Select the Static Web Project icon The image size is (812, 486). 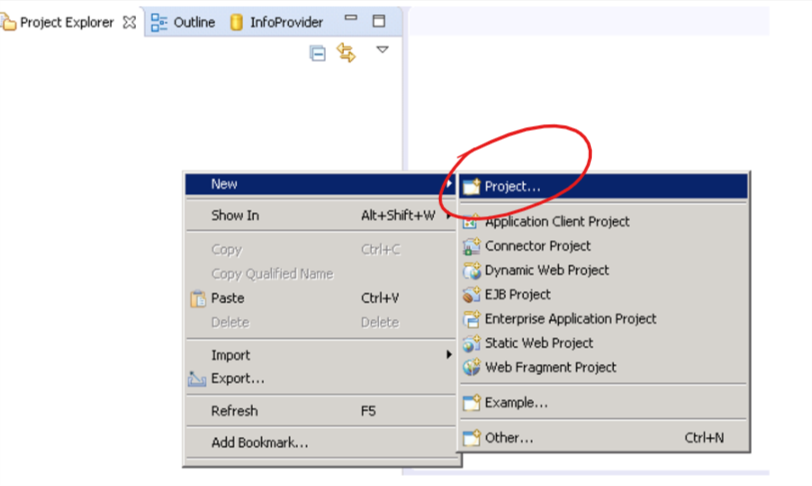click(471, 343)
